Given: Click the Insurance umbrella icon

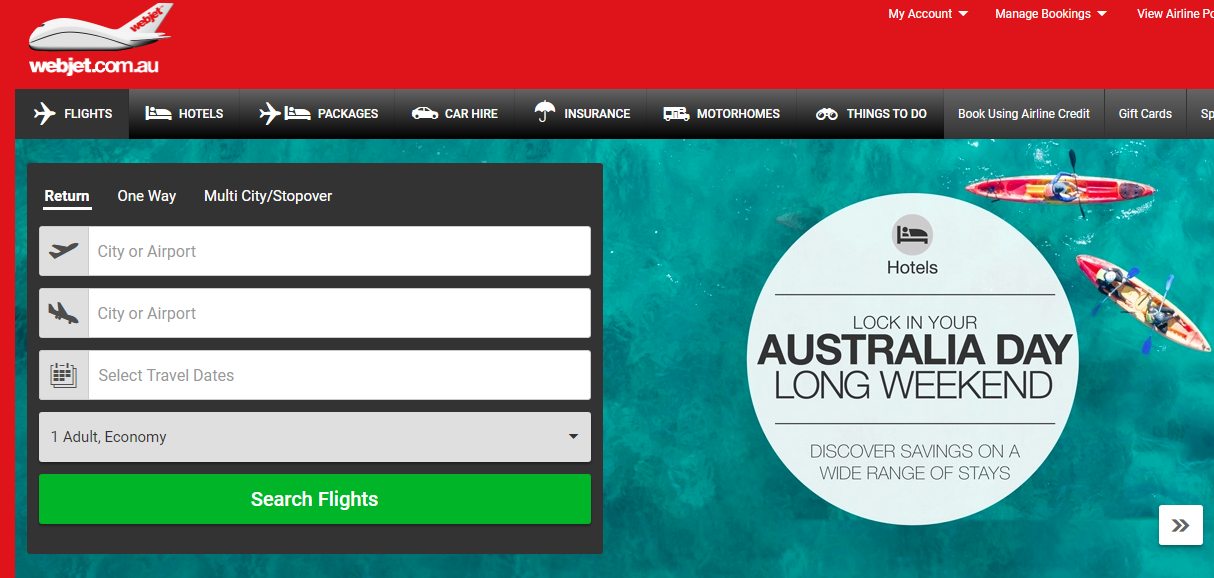Looking at the screenshot, I should (545, 112).
